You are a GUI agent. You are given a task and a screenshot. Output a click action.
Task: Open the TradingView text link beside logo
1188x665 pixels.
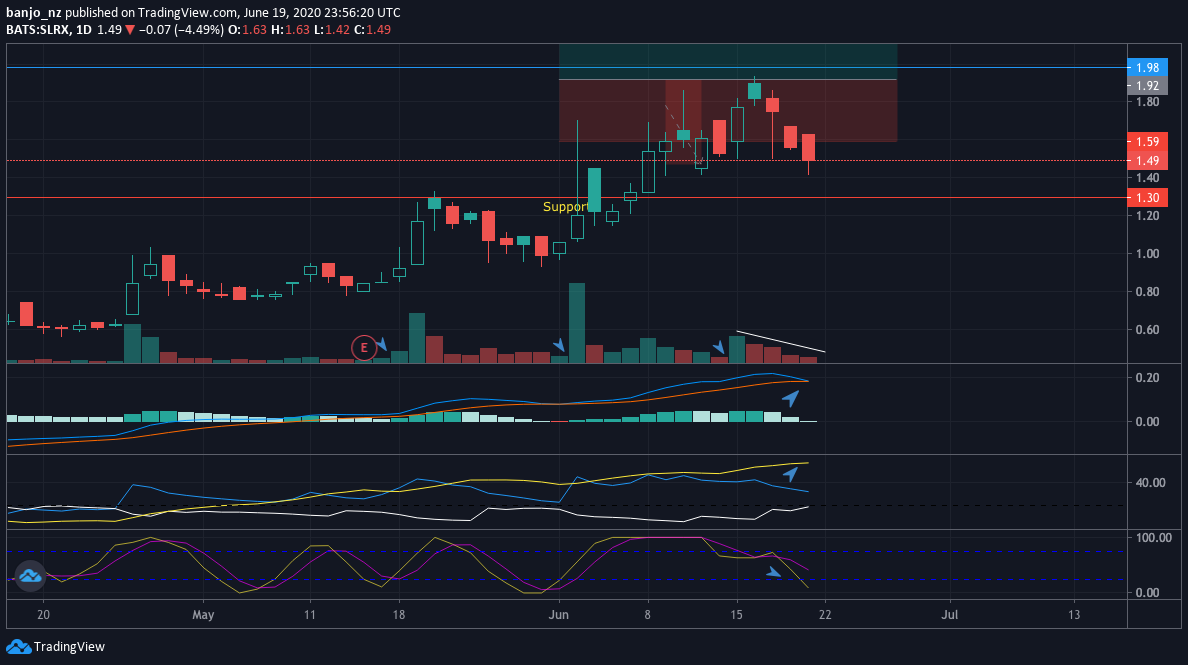pos(69,647)
